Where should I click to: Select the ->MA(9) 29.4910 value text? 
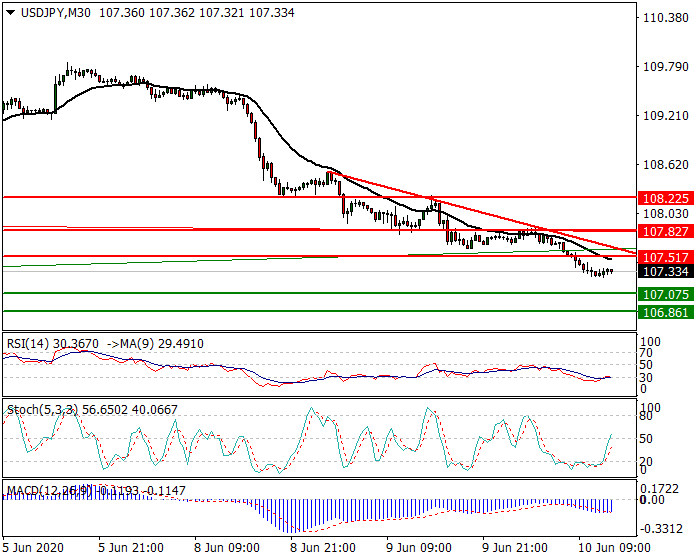[x=155, y=344]
